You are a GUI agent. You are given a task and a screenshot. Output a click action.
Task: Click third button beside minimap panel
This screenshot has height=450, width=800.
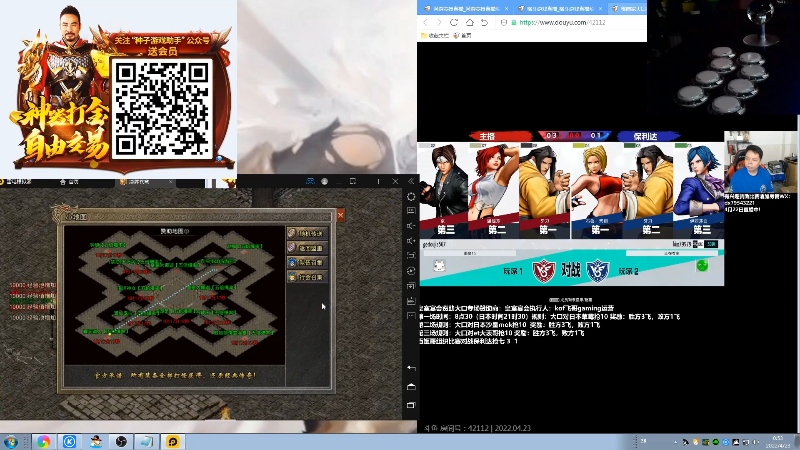(307, 262)
